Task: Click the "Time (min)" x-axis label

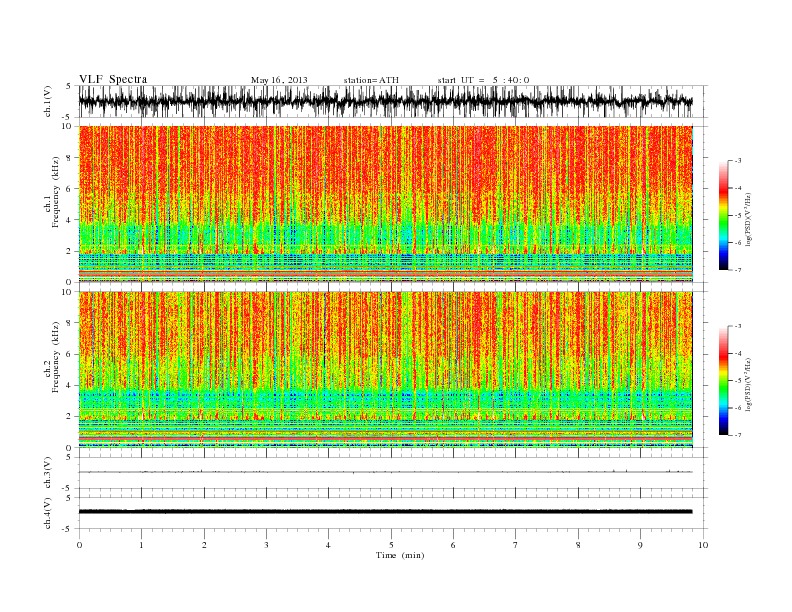Action: (x=400, y=555)
